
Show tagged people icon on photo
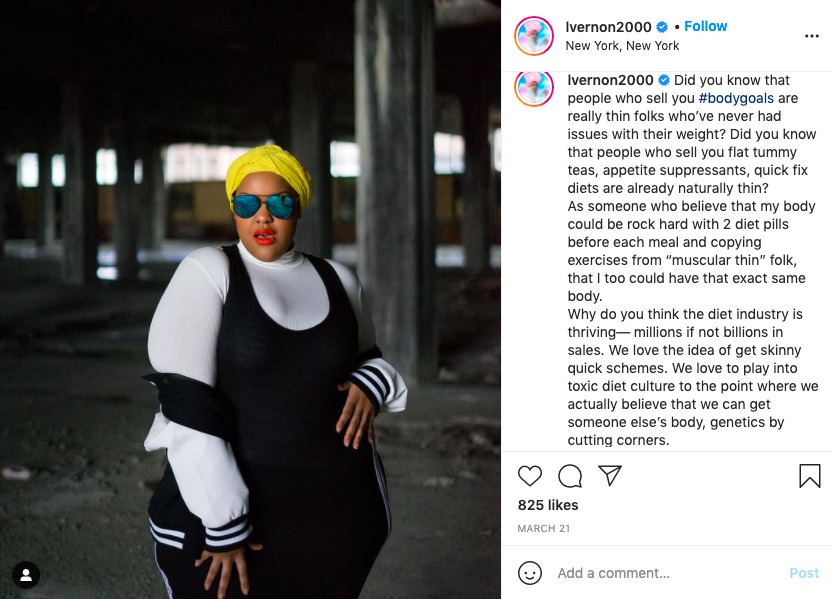click(26, 575)
